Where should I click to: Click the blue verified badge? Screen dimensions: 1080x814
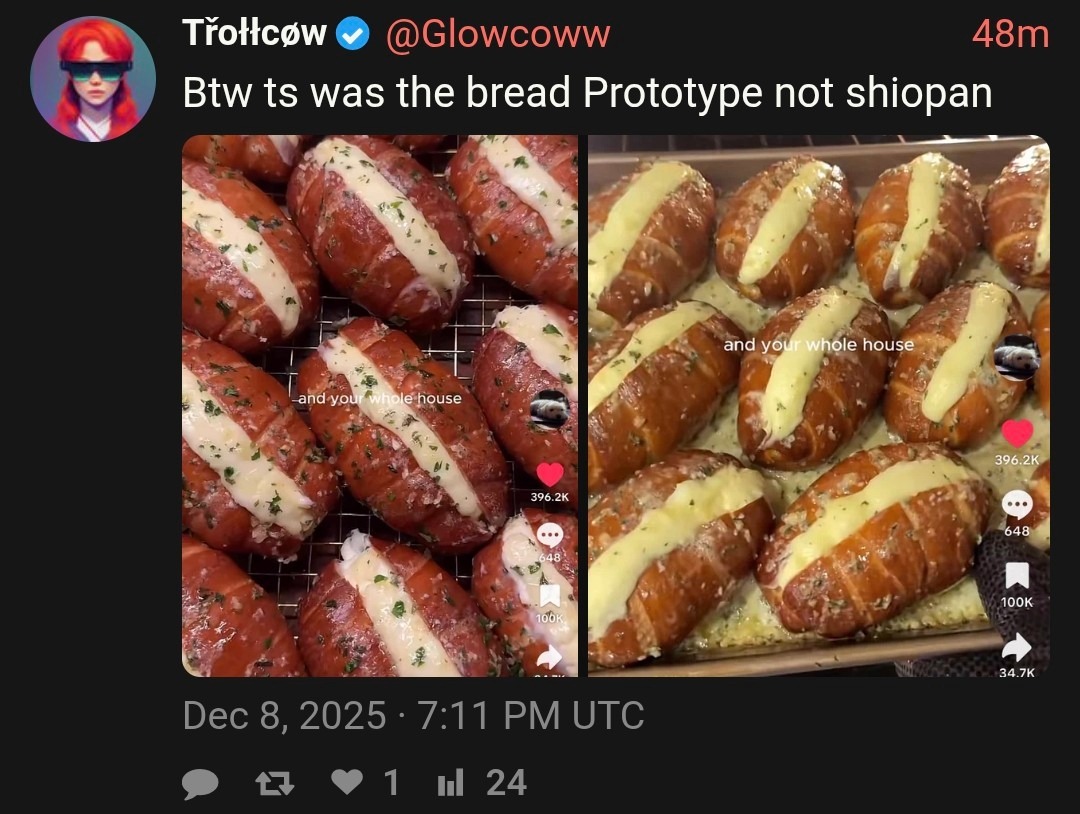tap(353, 34)
